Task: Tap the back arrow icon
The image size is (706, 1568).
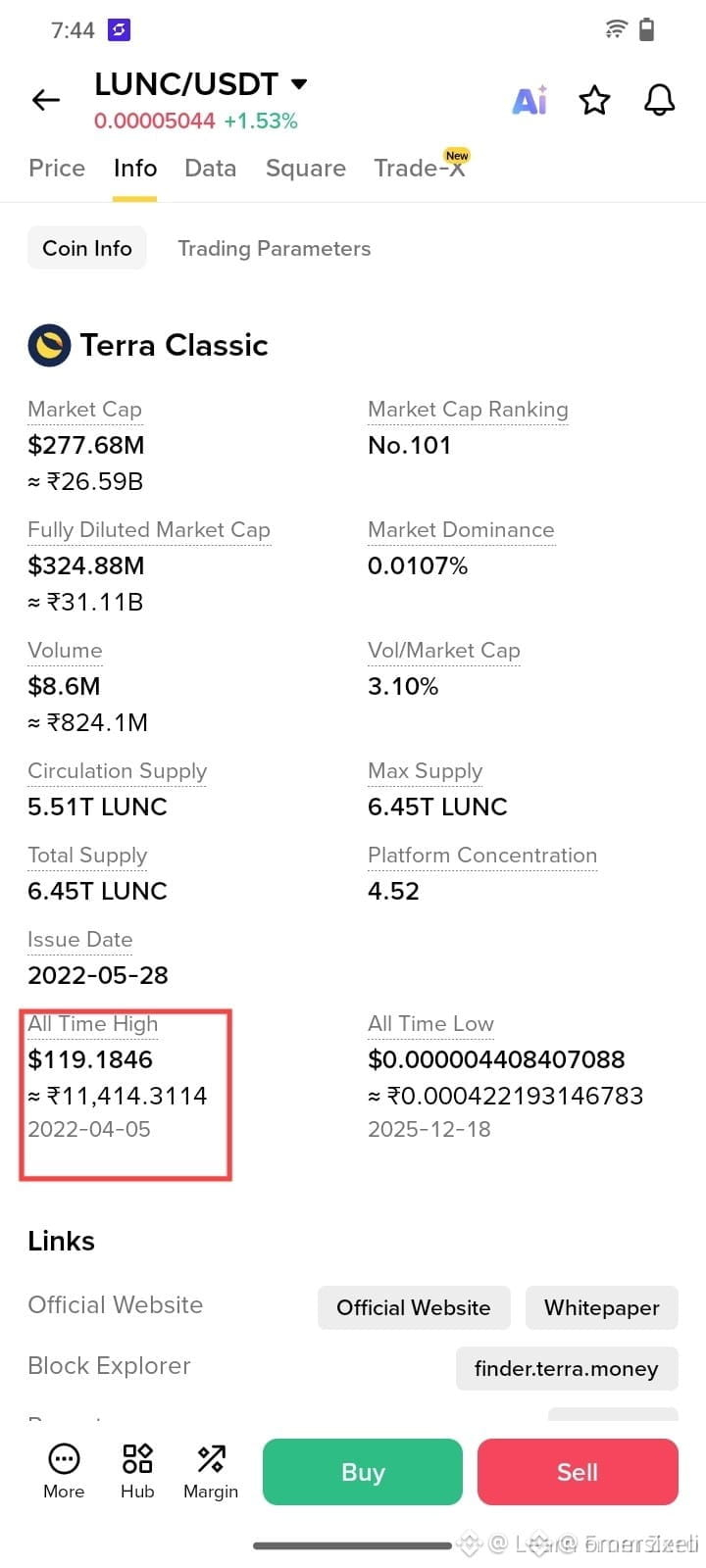Action: (46, 100)
